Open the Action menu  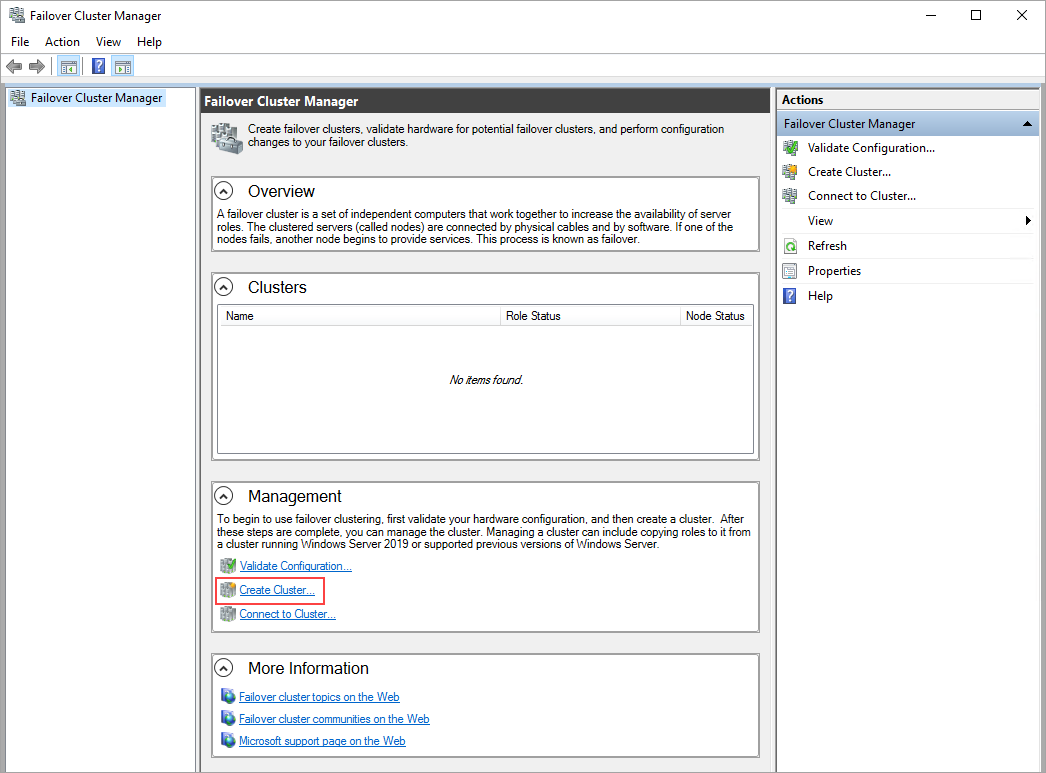tap(62, 42)
